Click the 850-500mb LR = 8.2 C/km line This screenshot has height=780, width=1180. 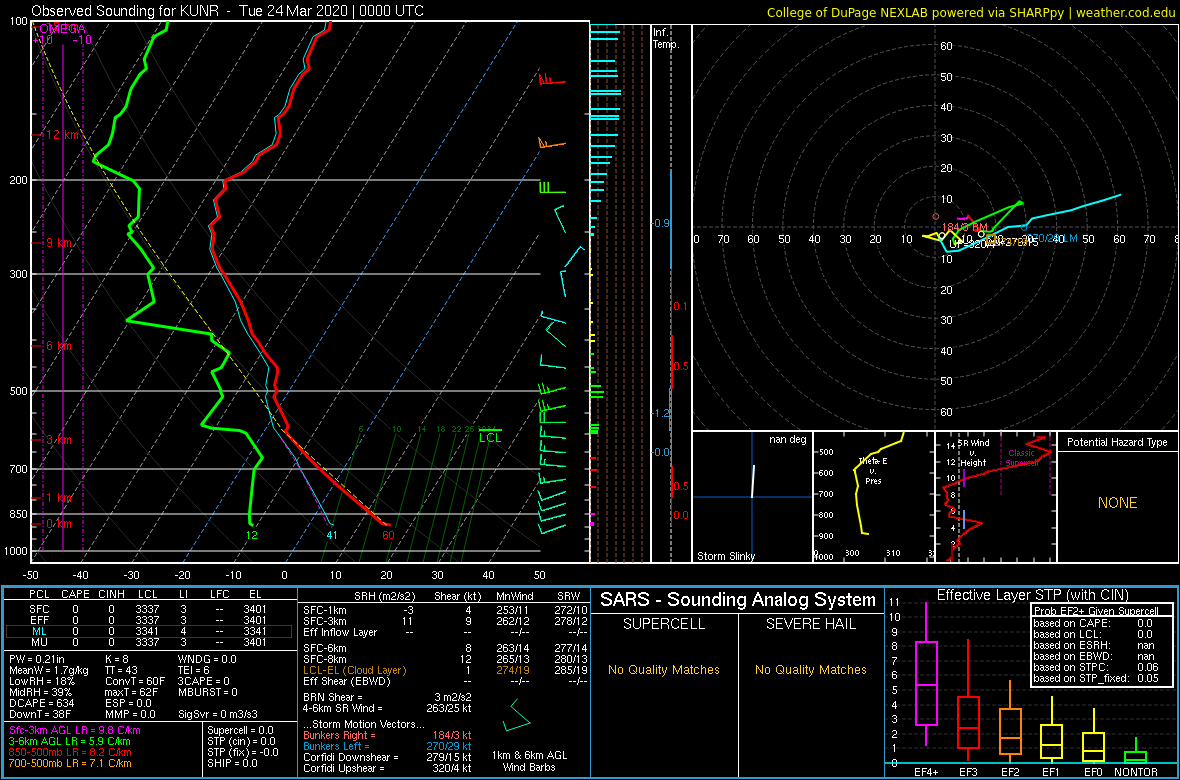pyautogui.click(x=71, y=752)
